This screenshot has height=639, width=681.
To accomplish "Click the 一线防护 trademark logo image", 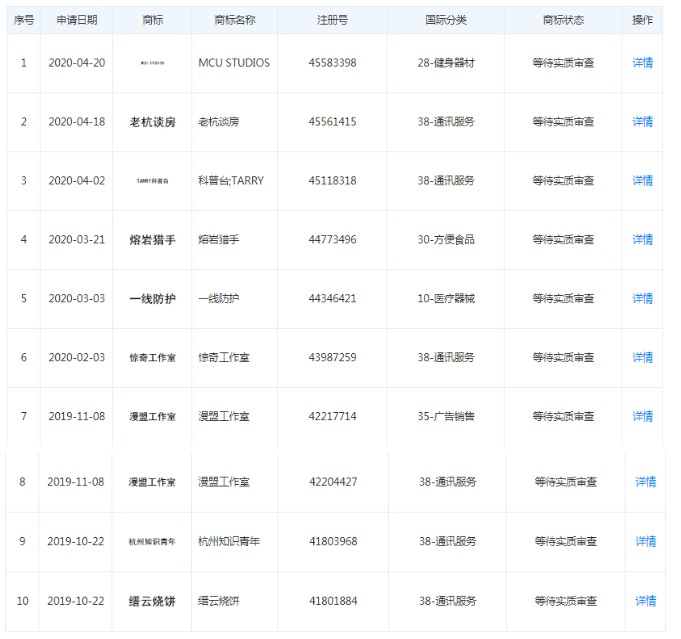I will point(152,299).
